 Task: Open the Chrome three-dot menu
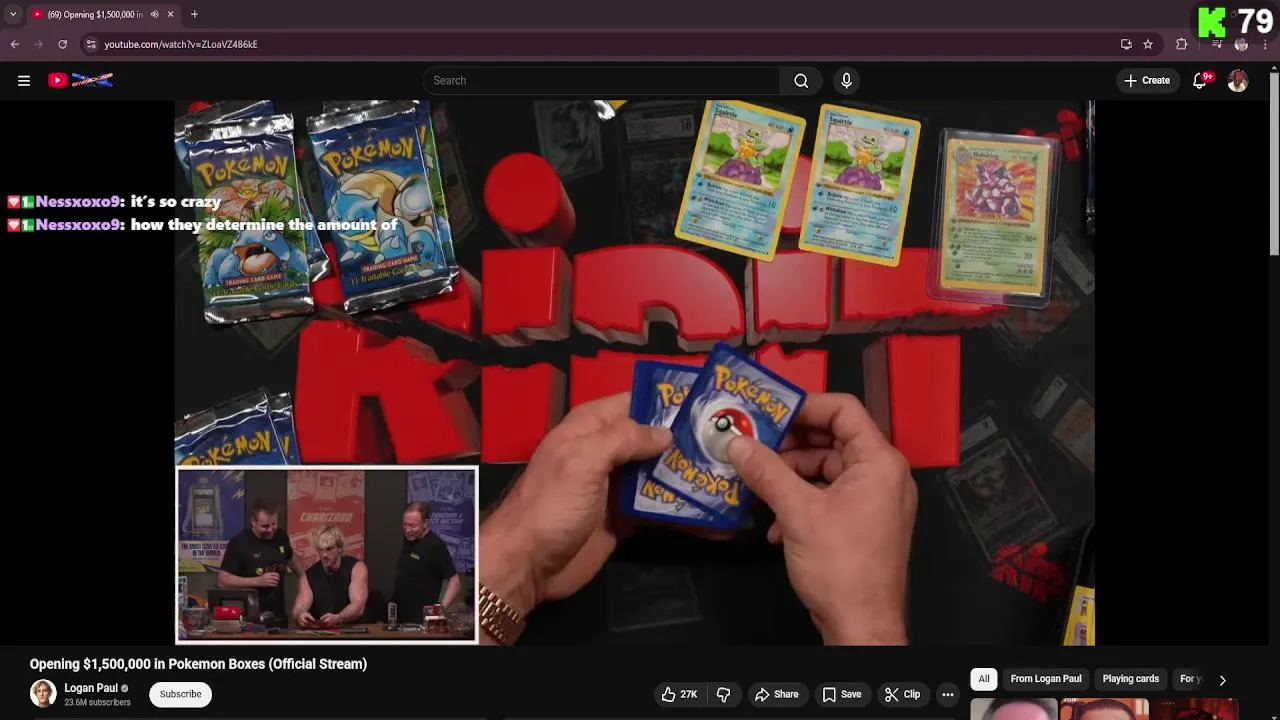1265,44
